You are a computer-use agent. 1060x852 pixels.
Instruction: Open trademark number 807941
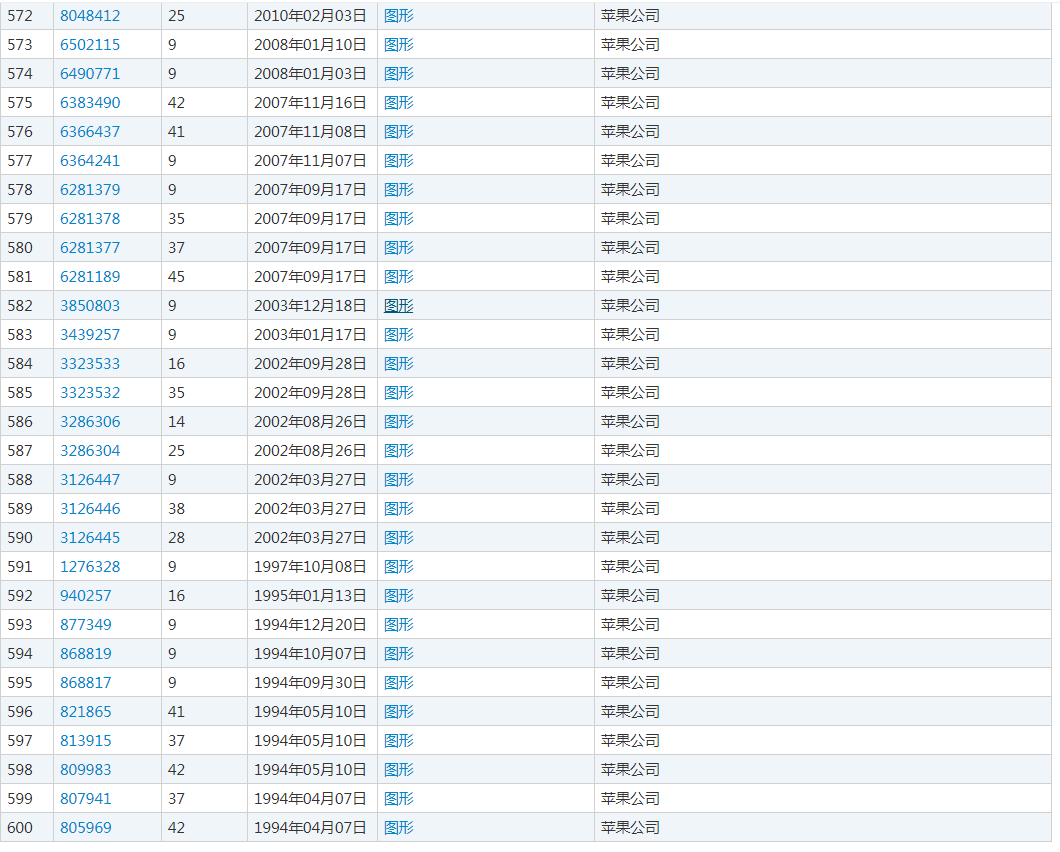click(86, 799)
